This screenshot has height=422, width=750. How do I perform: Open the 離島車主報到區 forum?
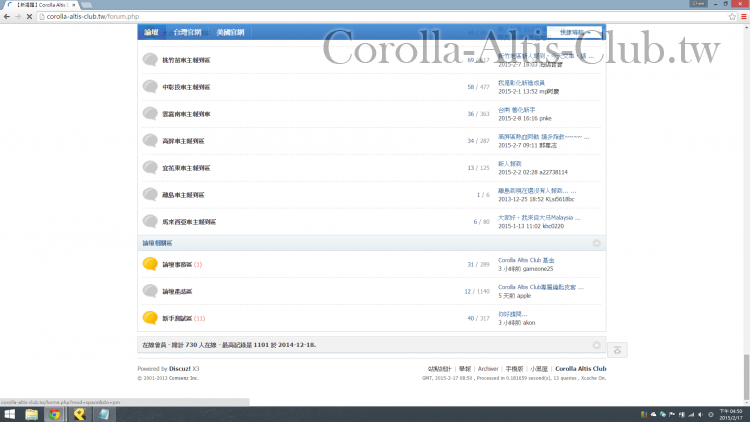(183, 195)
